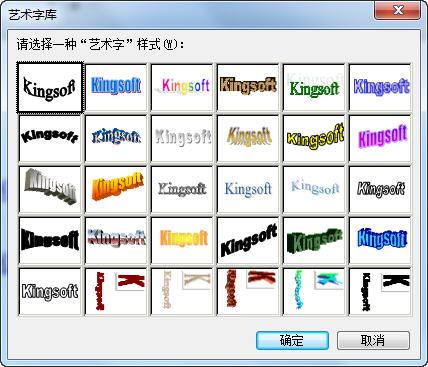
Task: Select the silver embossed Kingsoft style
Action: [x=182, y=138]
